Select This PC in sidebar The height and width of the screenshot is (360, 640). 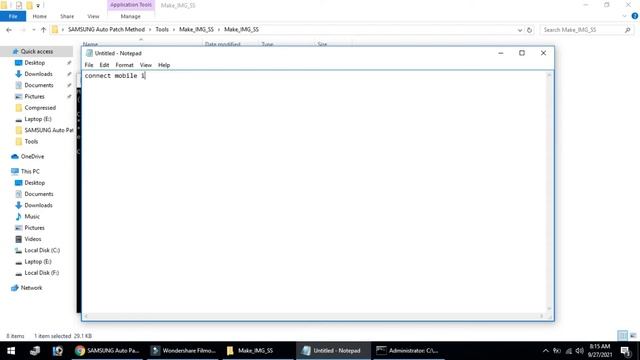[30, 171]
